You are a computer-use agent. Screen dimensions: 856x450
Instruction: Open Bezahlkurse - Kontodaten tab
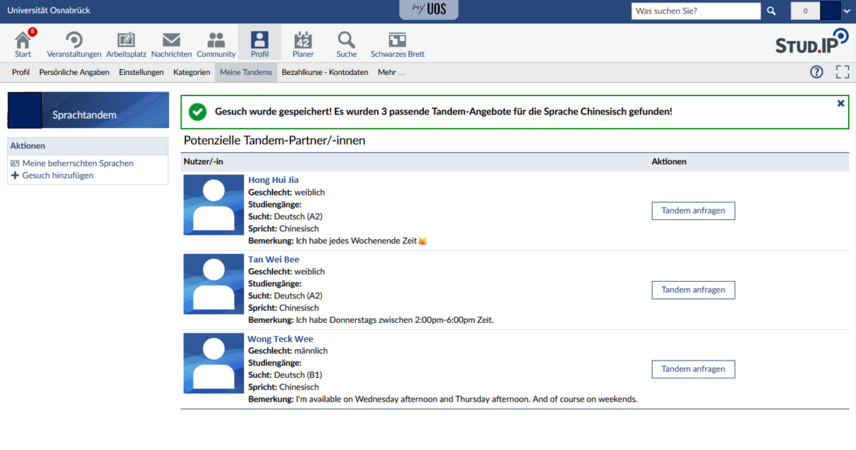(325, 72)
